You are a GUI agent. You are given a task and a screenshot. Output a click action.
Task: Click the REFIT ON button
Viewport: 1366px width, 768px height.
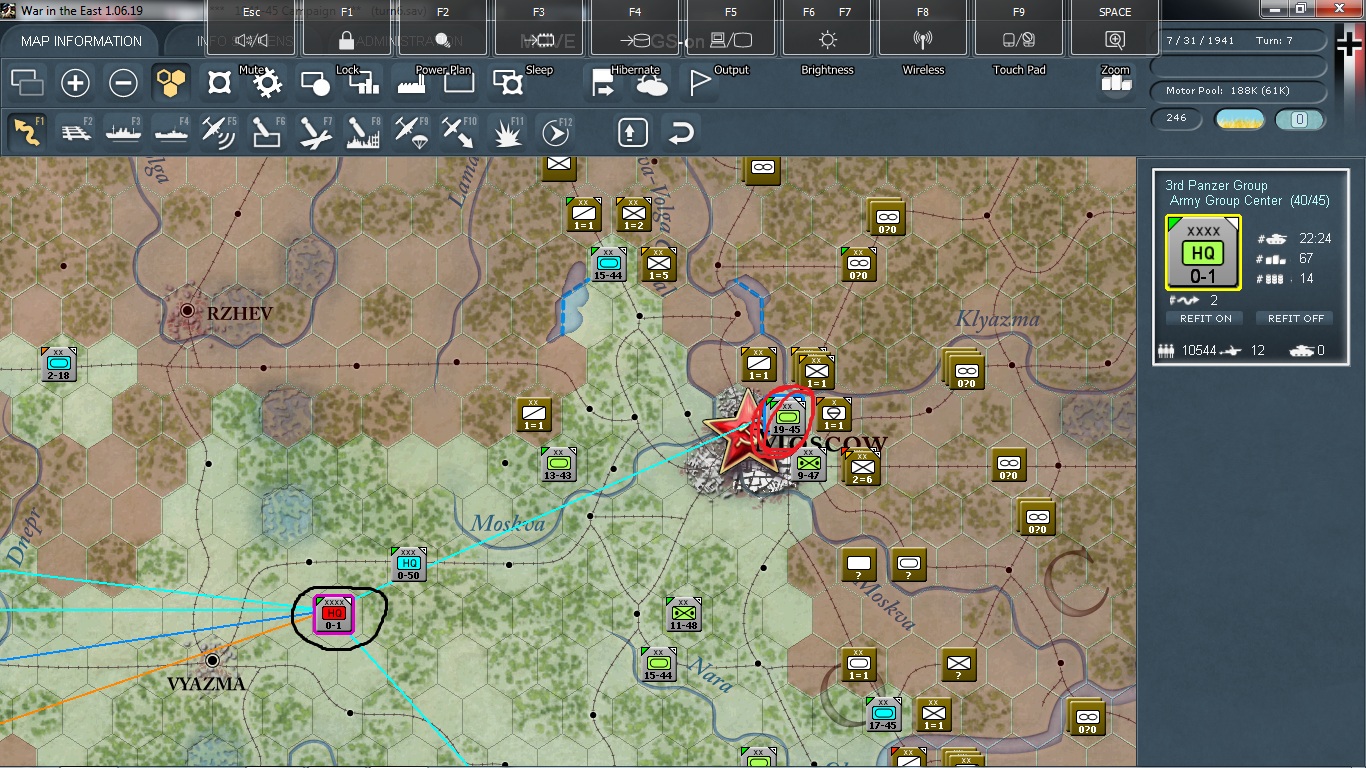pos(1207,318)
